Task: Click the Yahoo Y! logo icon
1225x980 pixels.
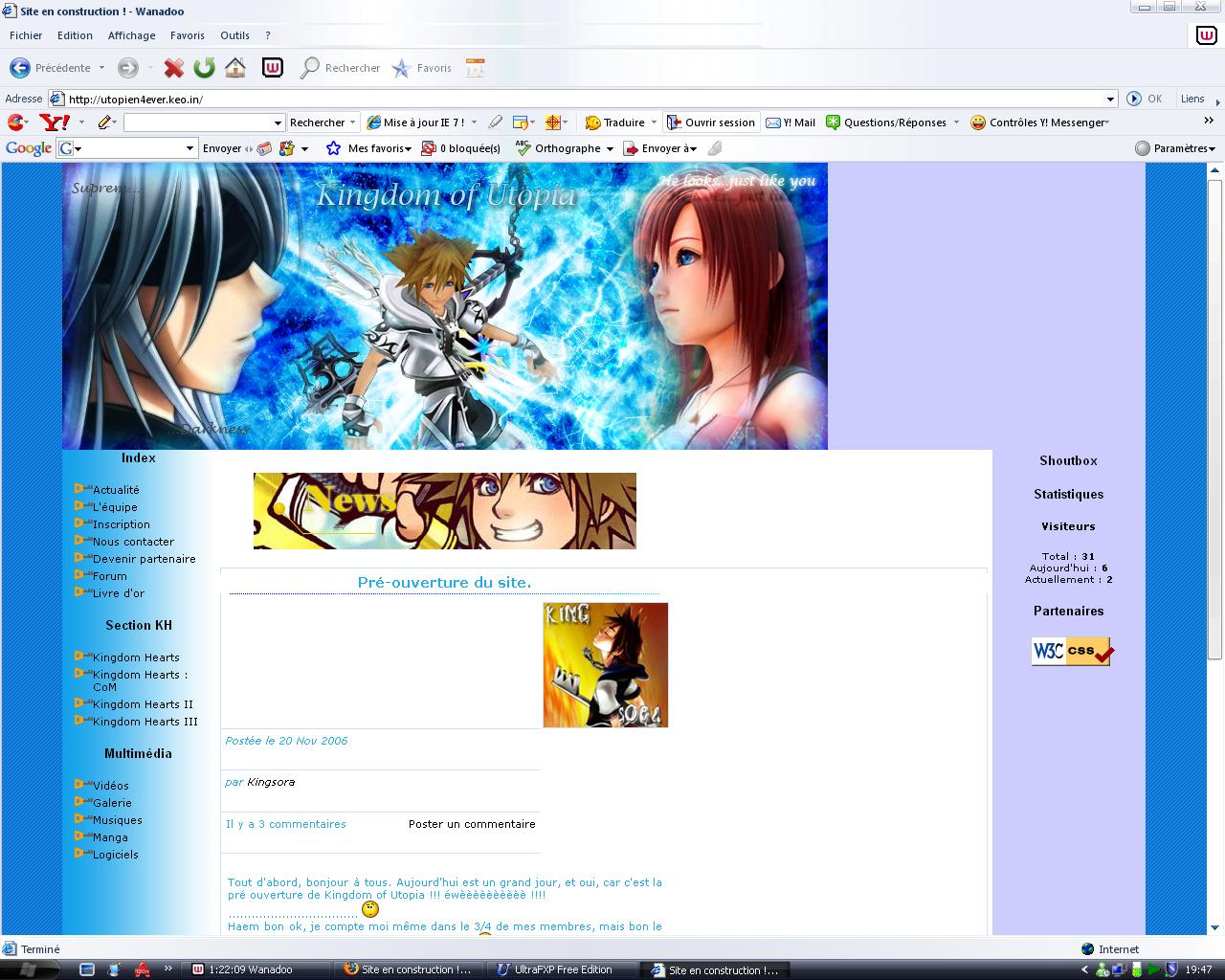Action: (54, 122)
